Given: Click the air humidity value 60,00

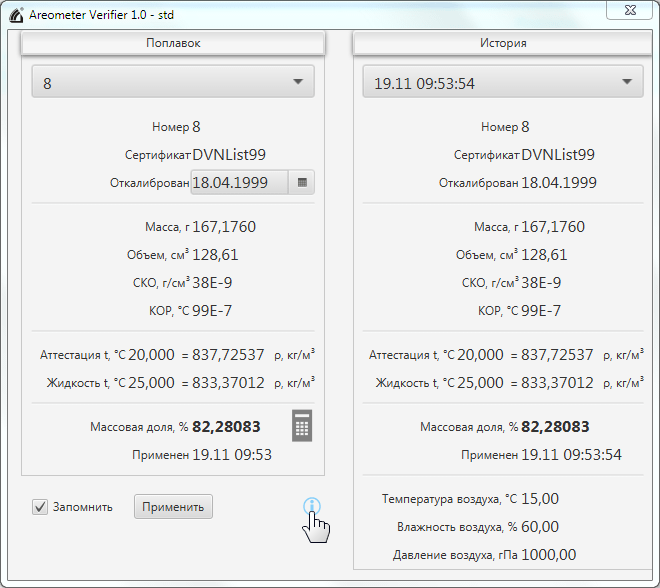Looking at the screenshot, I should (x=540, y=527).
